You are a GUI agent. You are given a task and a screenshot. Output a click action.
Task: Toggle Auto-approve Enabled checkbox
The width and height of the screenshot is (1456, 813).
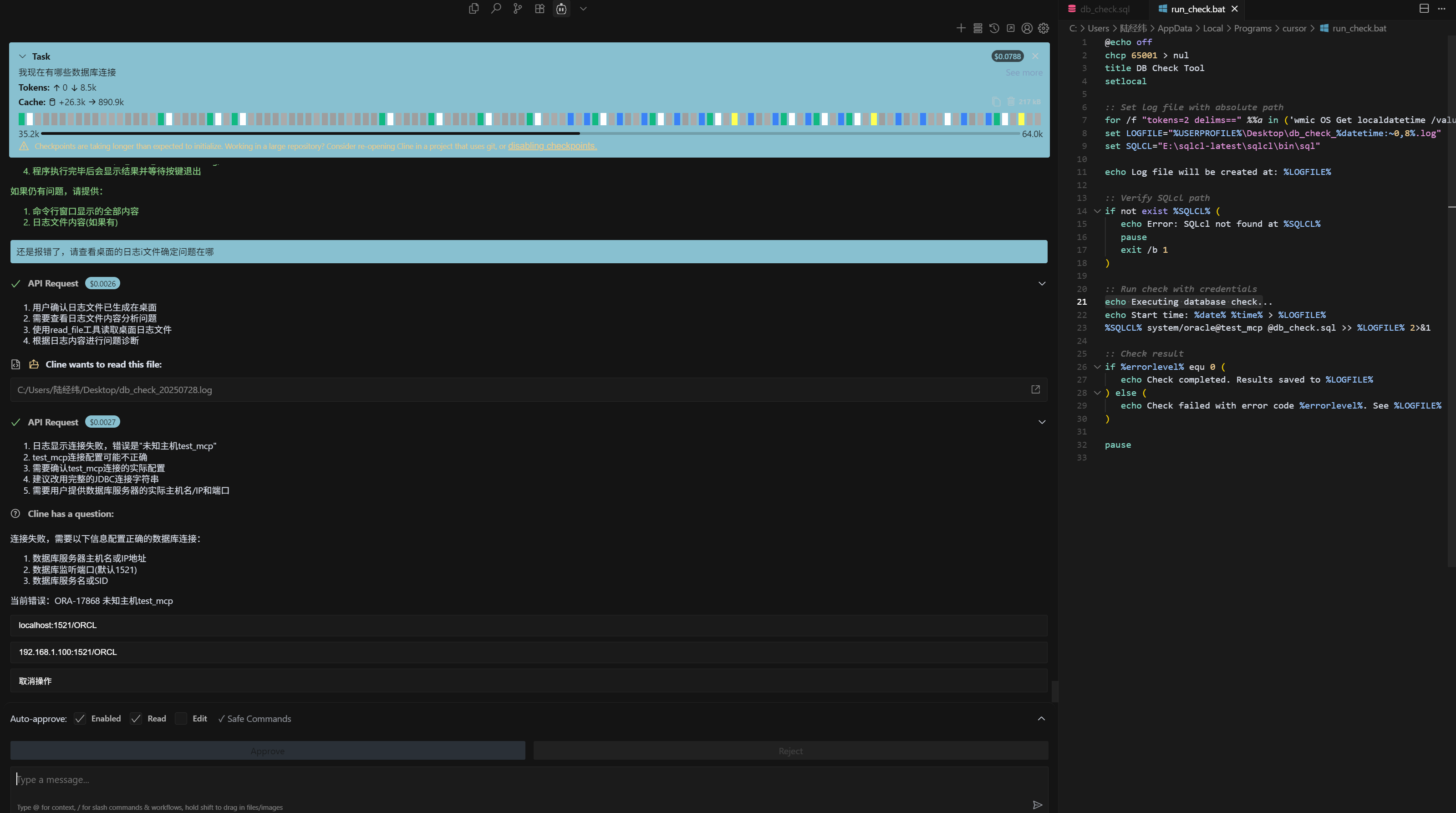click(x=80, y=719)
